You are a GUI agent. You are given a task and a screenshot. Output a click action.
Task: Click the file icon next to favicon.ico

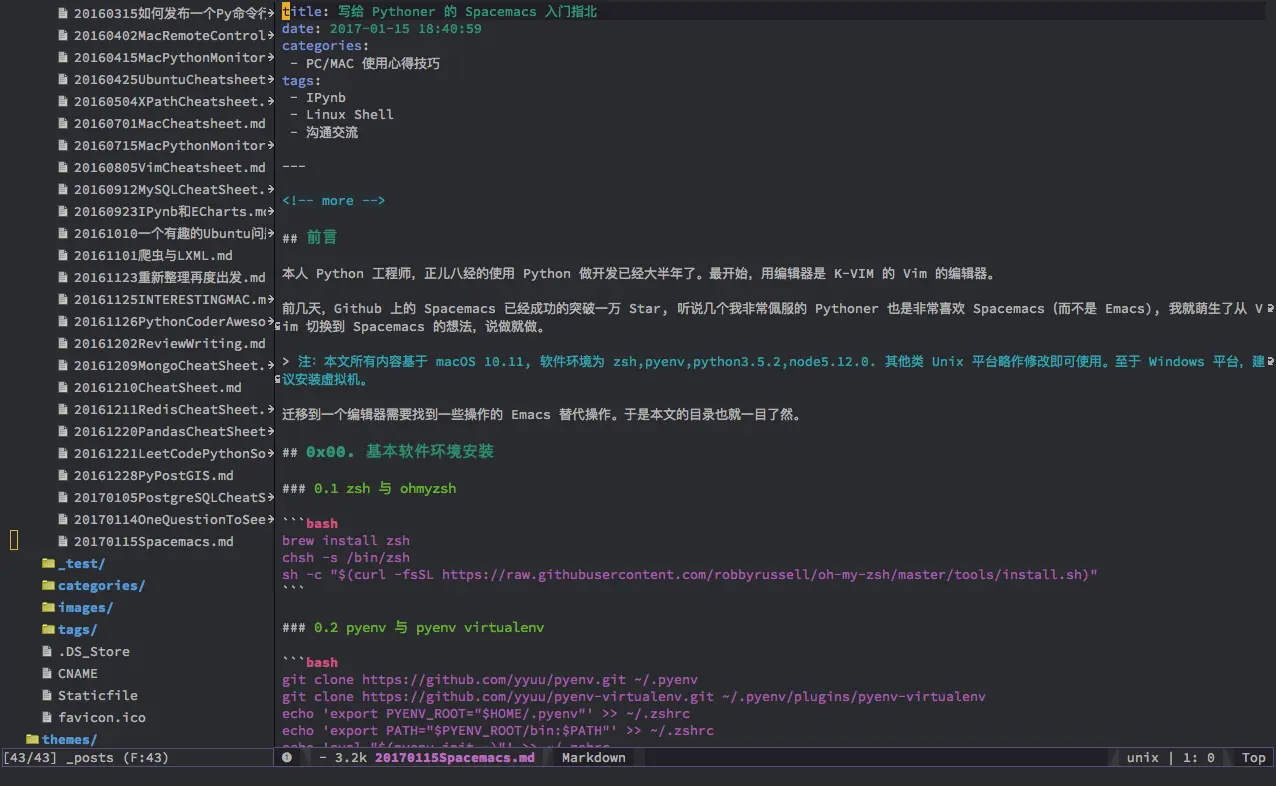(x=48, y=718)
